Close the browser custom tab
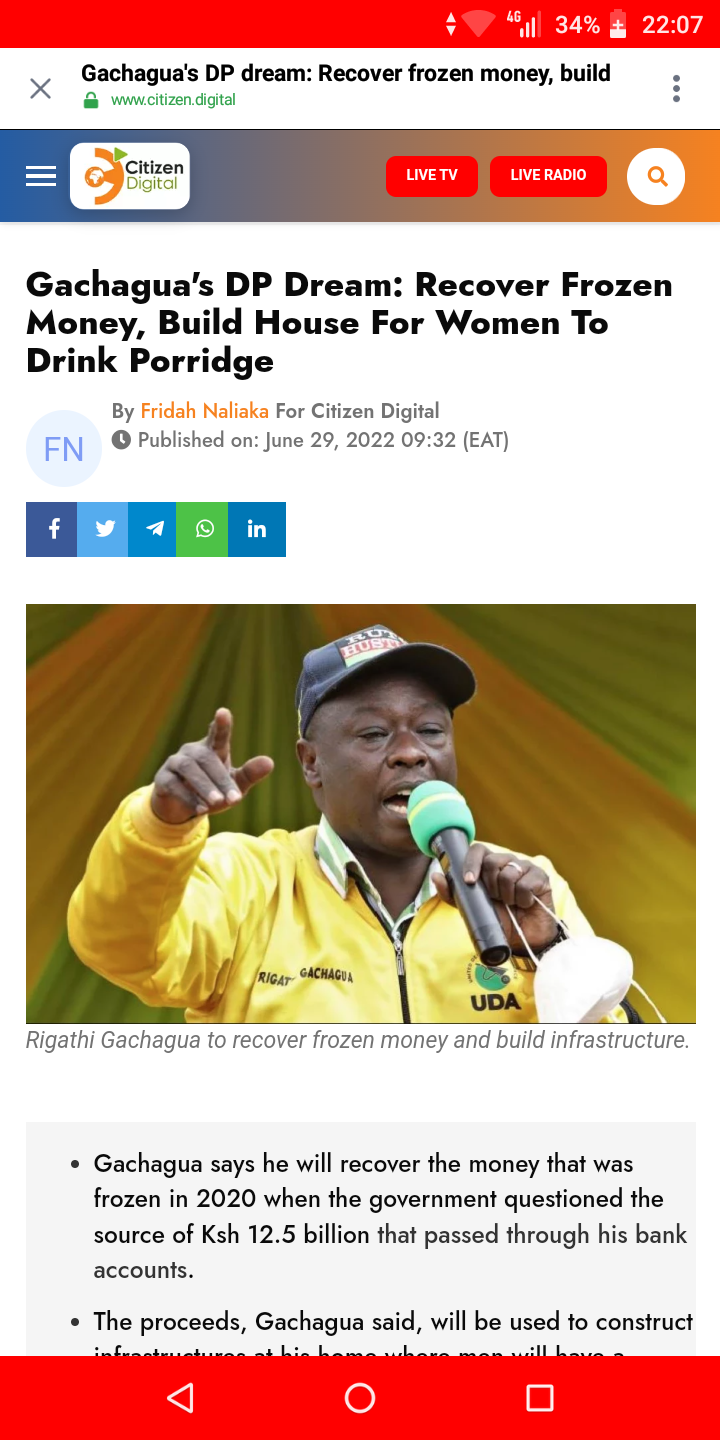Viewport: 720px width, 1440px height. pyautogui.click(x=40, y=89)
